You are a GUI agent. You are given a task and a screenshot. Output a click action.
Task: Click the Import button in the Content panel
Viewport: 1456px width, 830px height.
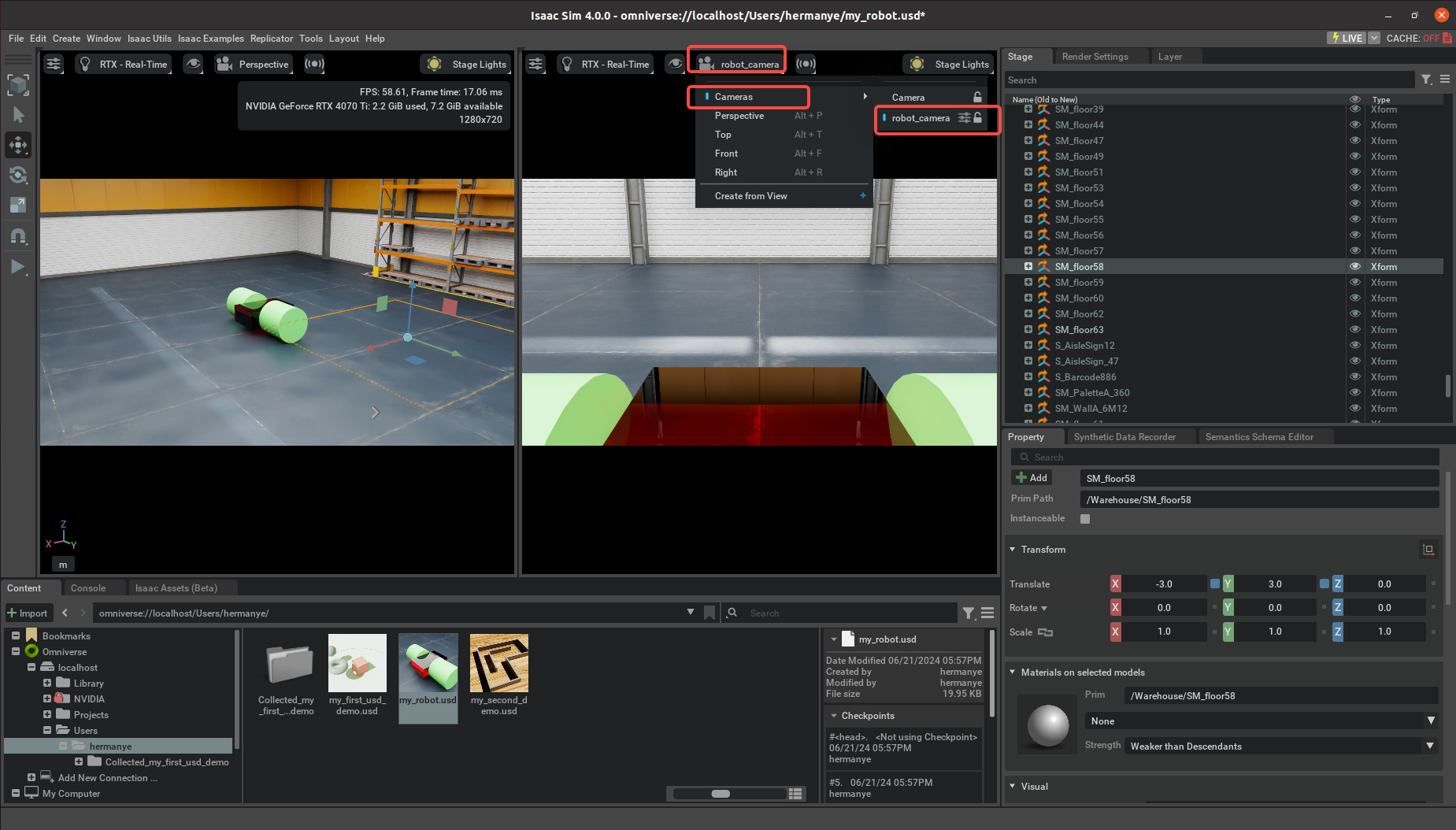tap(28, 613)
